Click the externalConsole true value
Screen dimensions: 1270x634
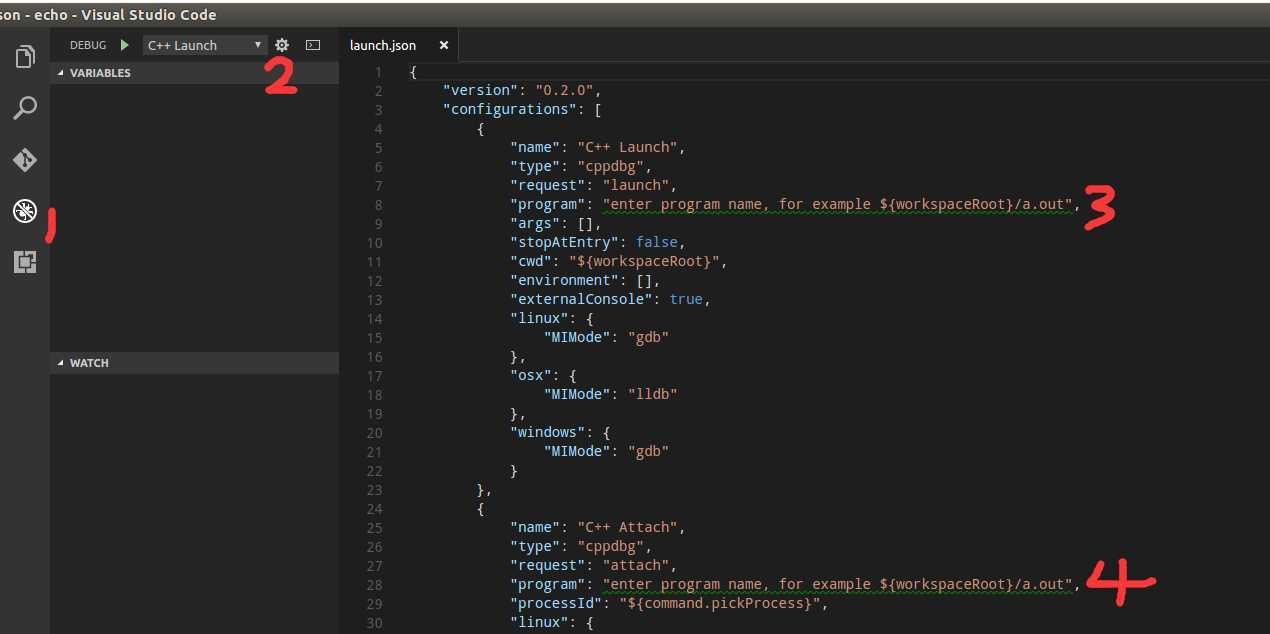tap(685, 299)
